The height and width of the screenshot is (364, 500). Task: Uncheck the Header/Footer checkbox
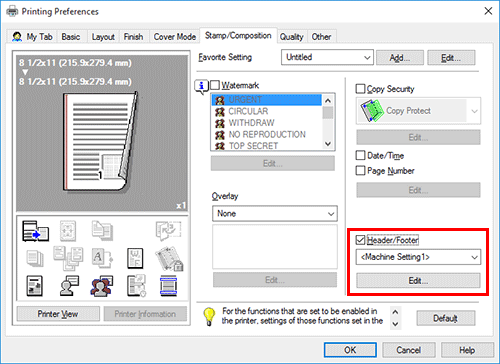360,240
